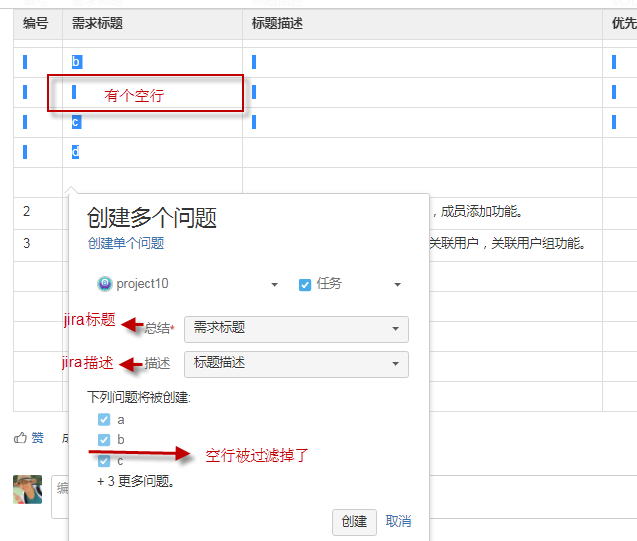The width and height of the screenshot is (637, 541).
Task: Uncheck the checkbox for issue b
Action: tap(104, 439)
